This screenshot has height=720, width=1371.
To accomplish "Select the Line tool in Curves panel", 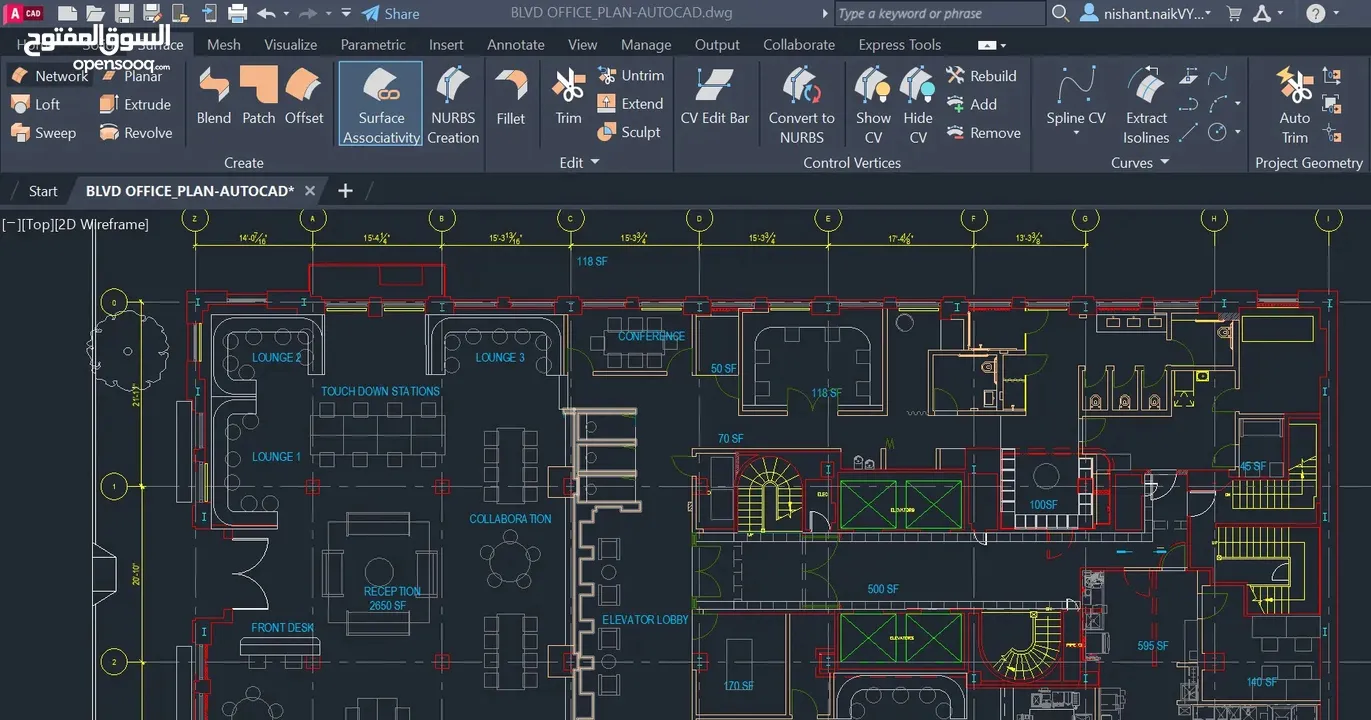I will click(x=1188, y=132).
